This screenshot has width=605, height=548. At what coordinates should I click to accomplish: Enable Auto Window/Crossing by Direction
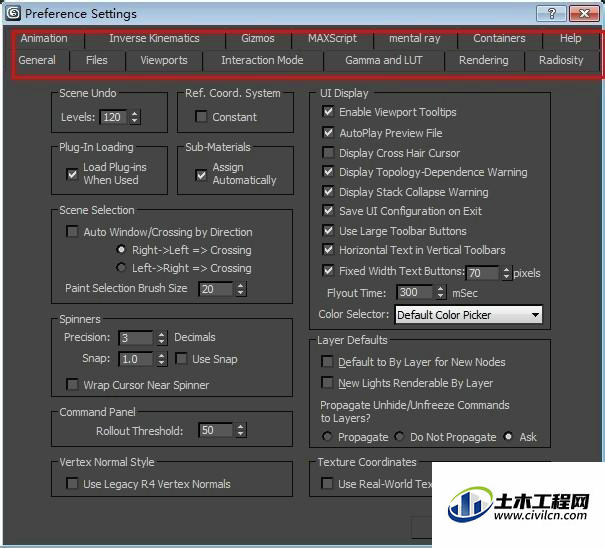[72, 232]
